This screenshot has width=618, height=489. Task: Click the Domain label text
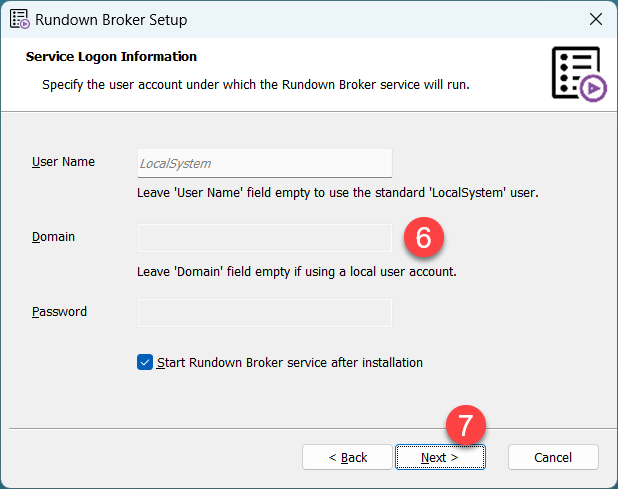(54, 237)
